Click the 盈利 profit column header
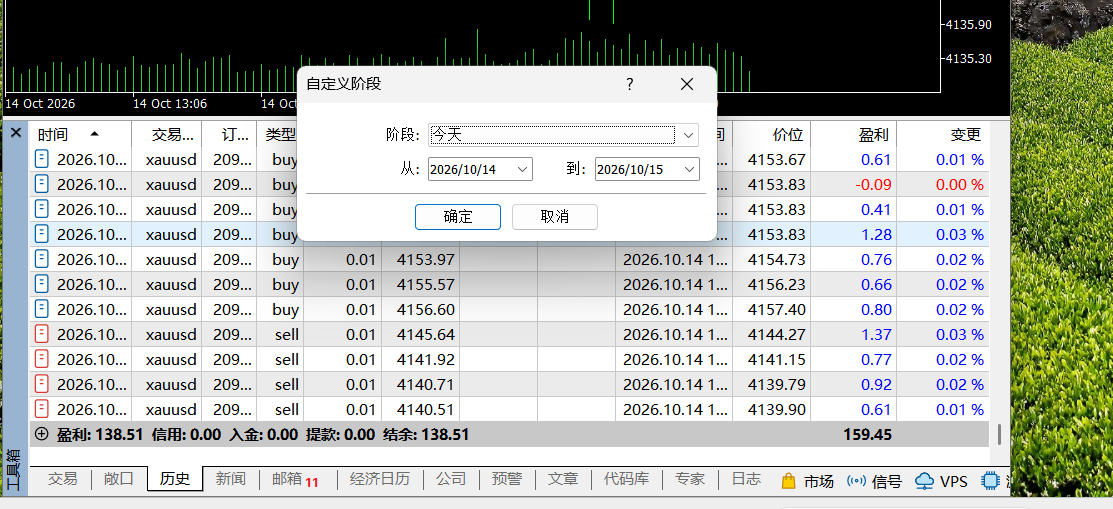Viewport: 1113px width, 509px height. point(854,134)
